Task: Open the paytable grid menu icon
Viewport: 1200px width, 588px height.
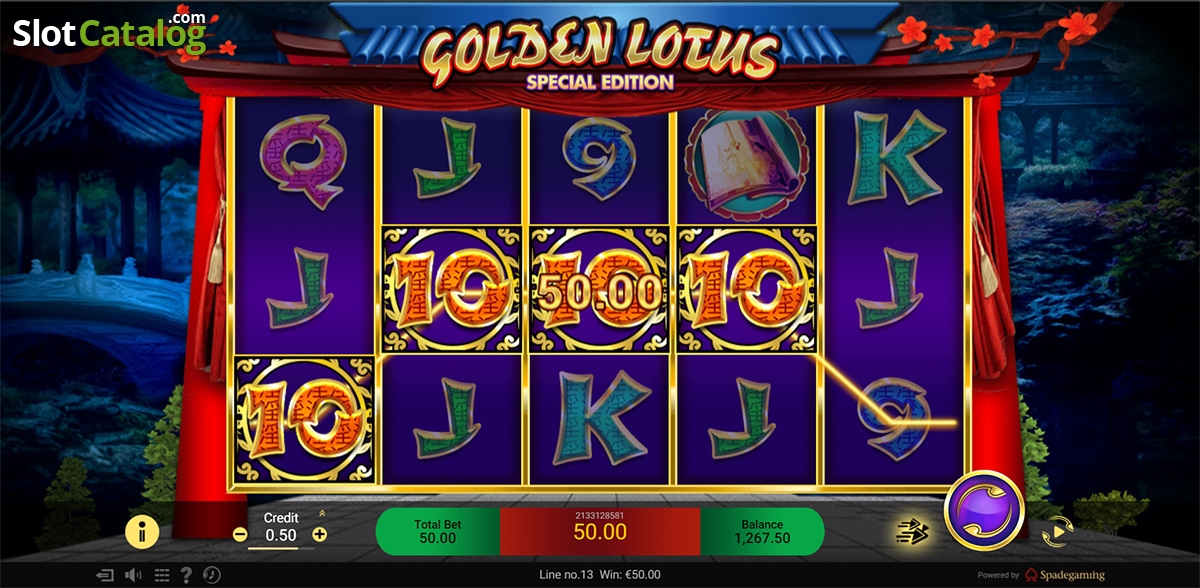Action: point(160,575)
